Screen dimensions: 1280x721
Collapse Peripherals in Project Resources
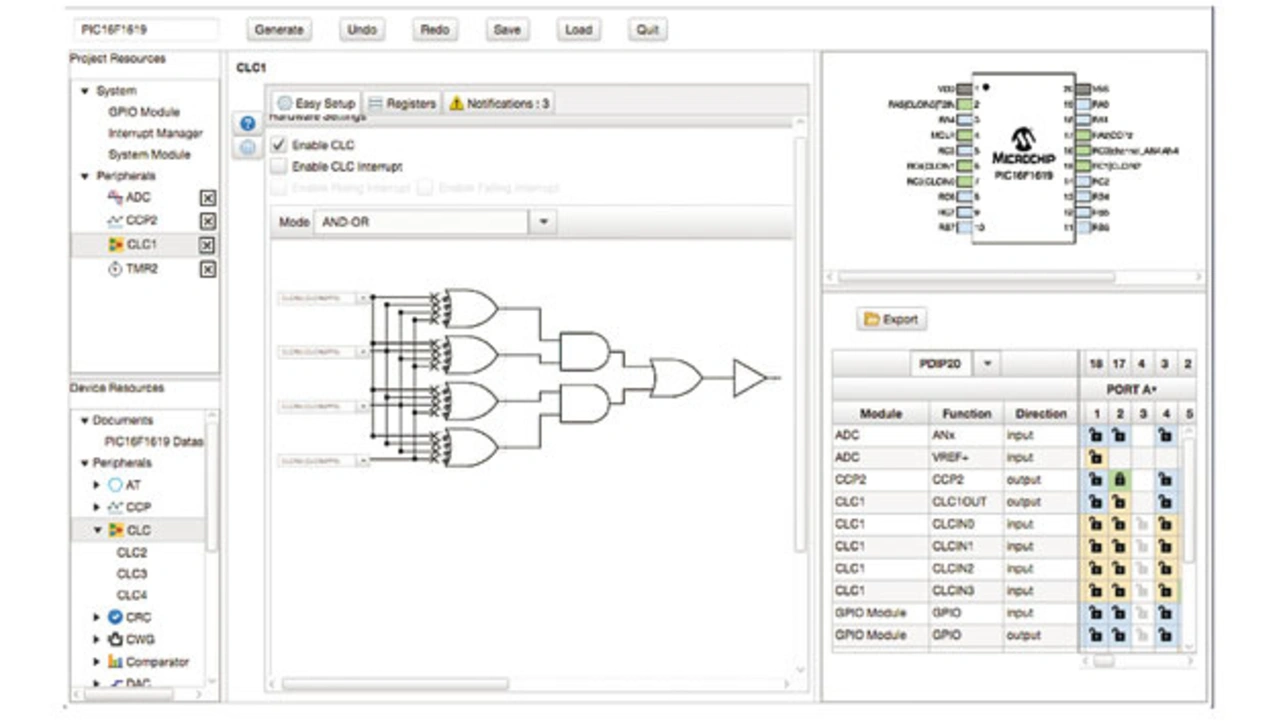pyautogui.click(x=85, y=176)
